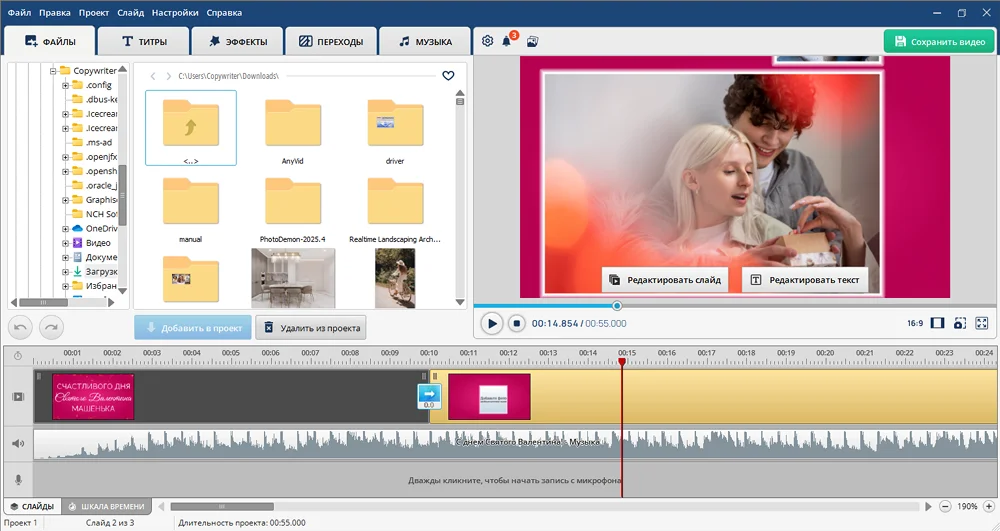Undo the last action
1000x531 pixels.
pos(20,328)
